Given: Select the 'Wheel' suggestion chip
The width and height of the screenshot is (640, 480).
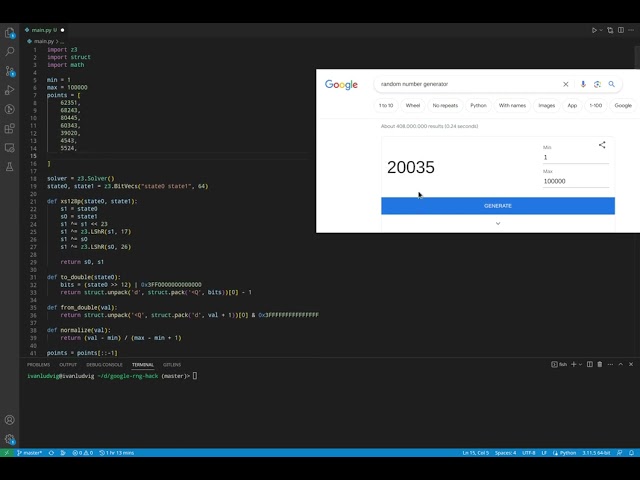Looking at the screenshot, I should pos(413,105).
